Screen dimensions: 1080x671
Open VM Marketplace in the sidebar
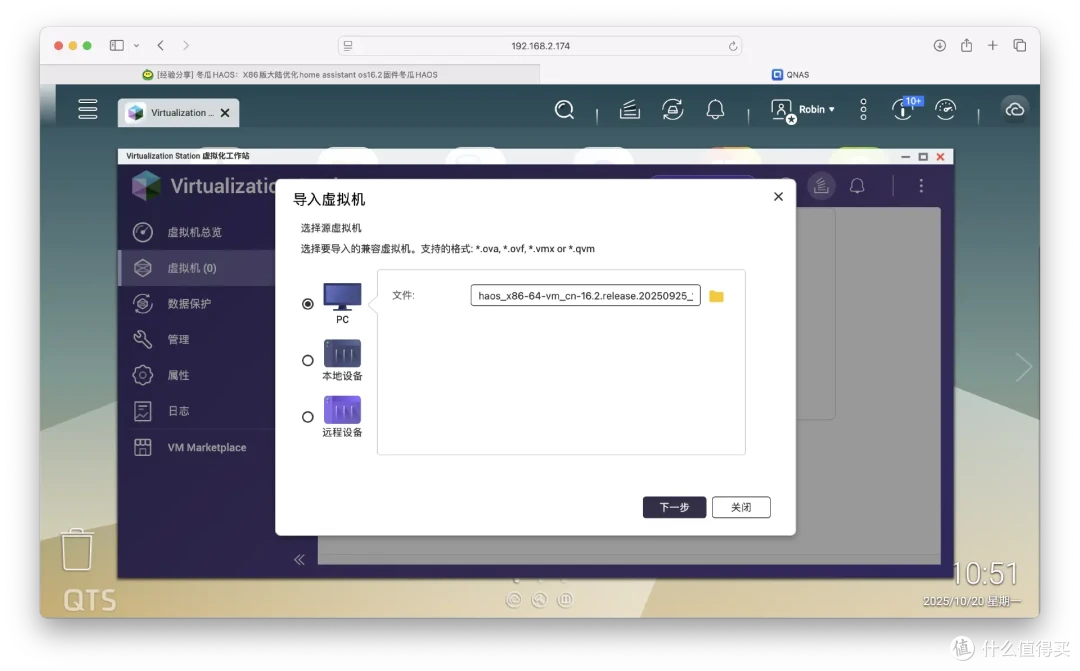click(x=197, y=448)
